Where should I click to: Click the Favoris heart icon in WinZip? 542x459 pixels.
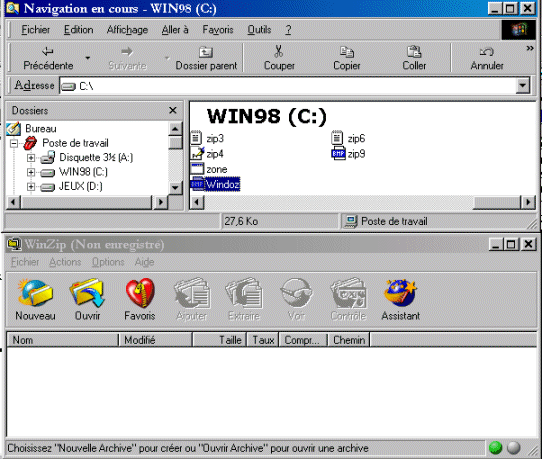(x=140, y=293)
